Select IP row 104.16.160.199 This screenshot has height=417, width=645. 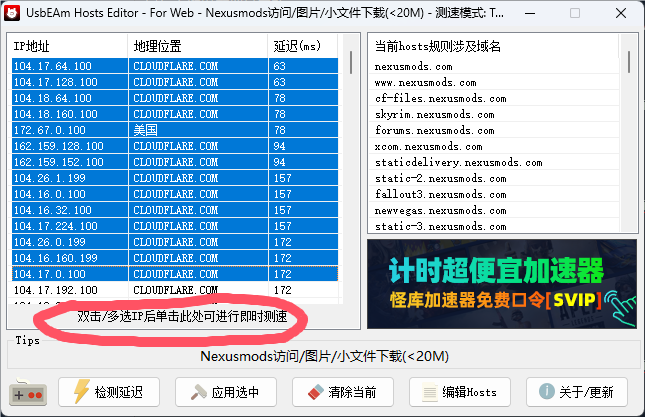(x=175, y=259)
